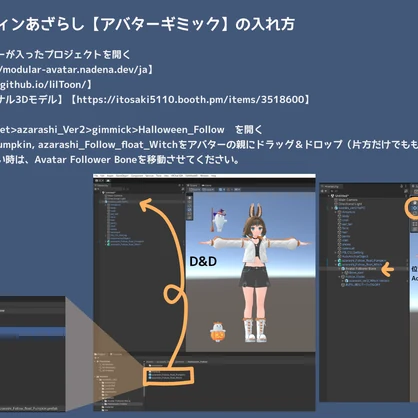Click the itosaki5110.booth.pm items URL text

coord(190,99)
